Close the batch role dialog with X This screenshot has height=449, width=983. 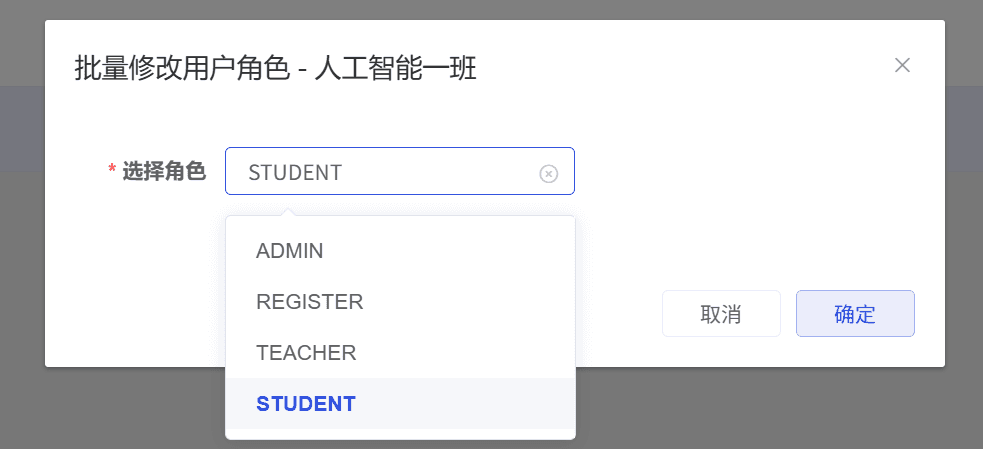[902, 66]
